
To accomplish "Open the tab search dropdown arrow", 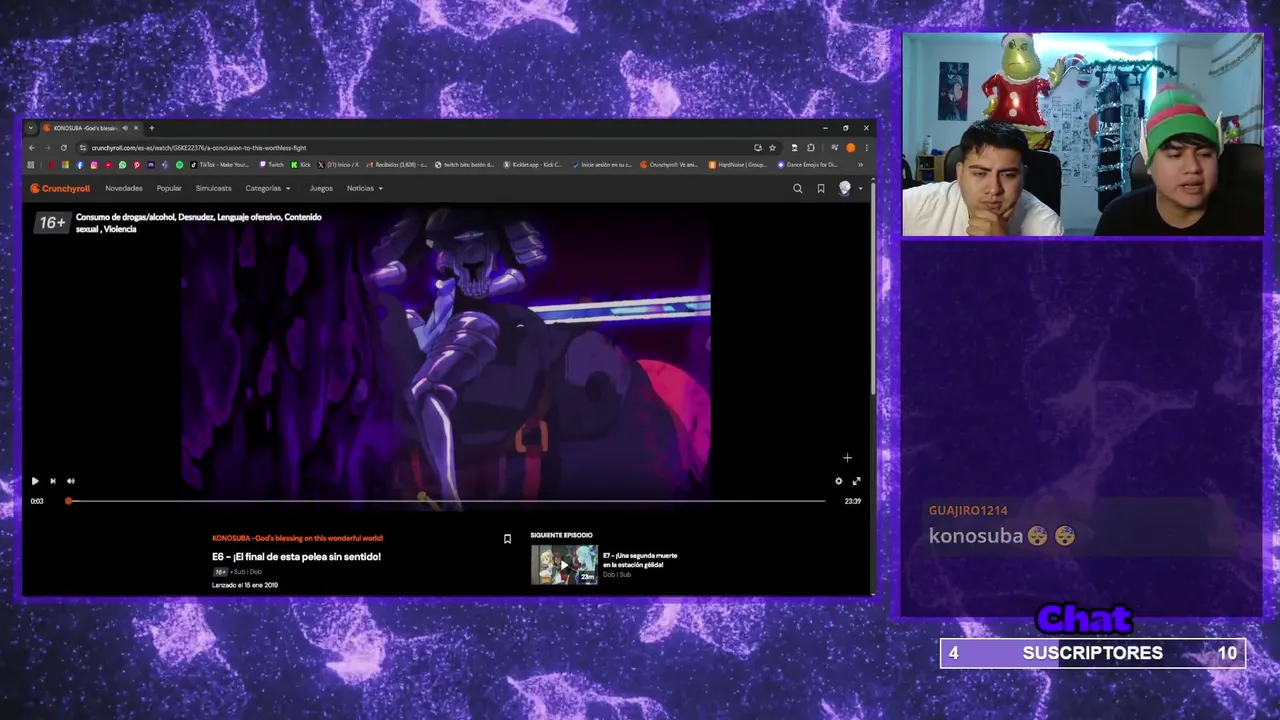I will tap(31, 128).
